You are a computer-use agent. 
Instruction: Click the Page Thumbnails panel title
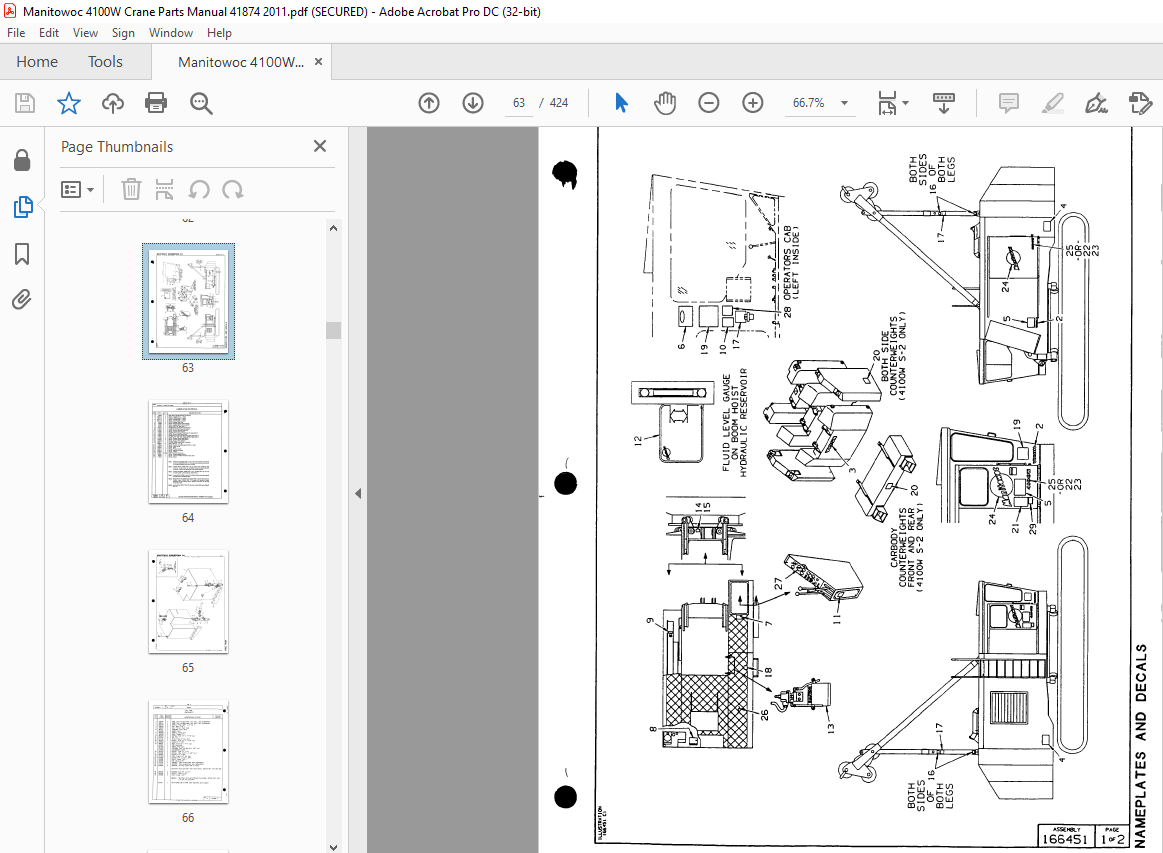coord(117,147)
